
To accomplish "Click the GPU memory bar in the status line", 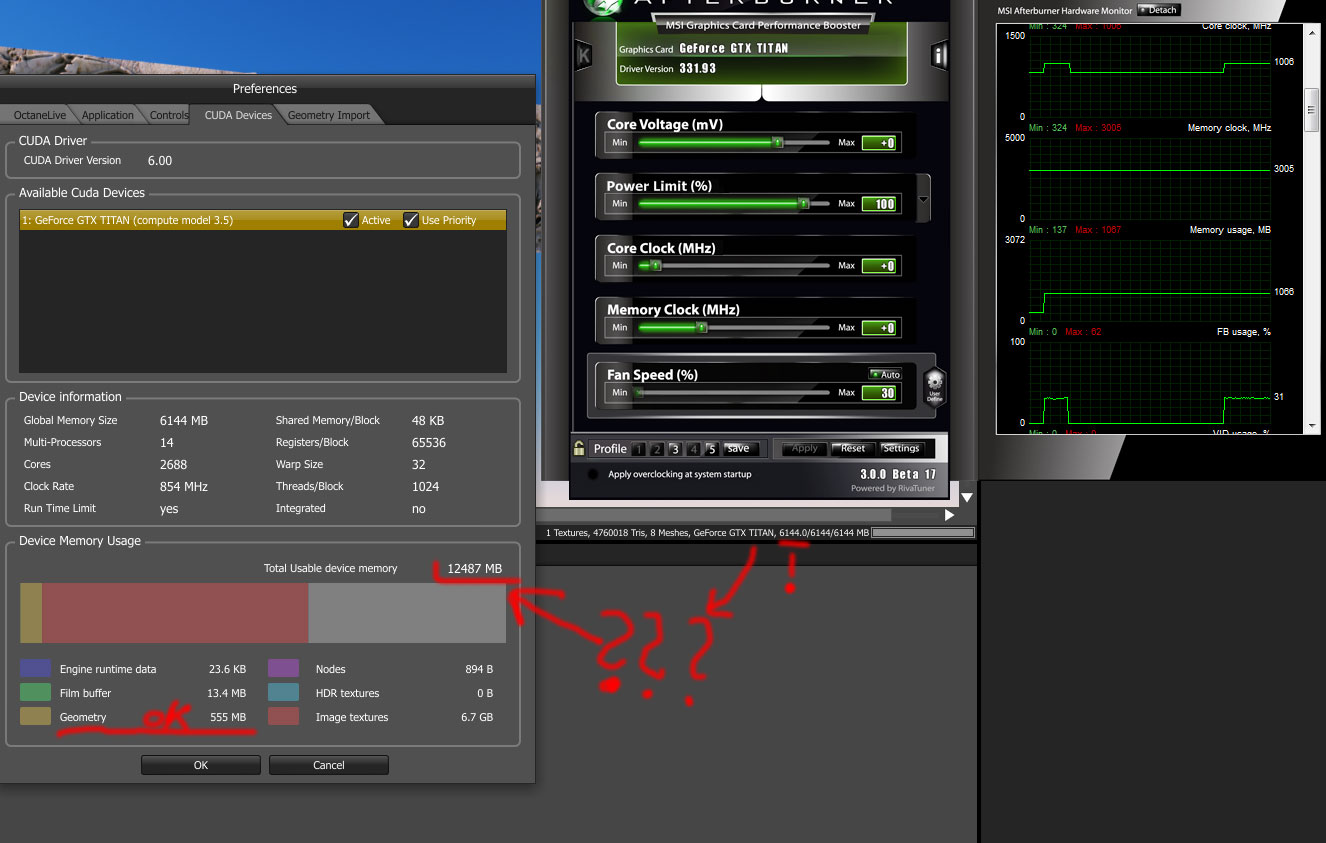I will point(922,533).
